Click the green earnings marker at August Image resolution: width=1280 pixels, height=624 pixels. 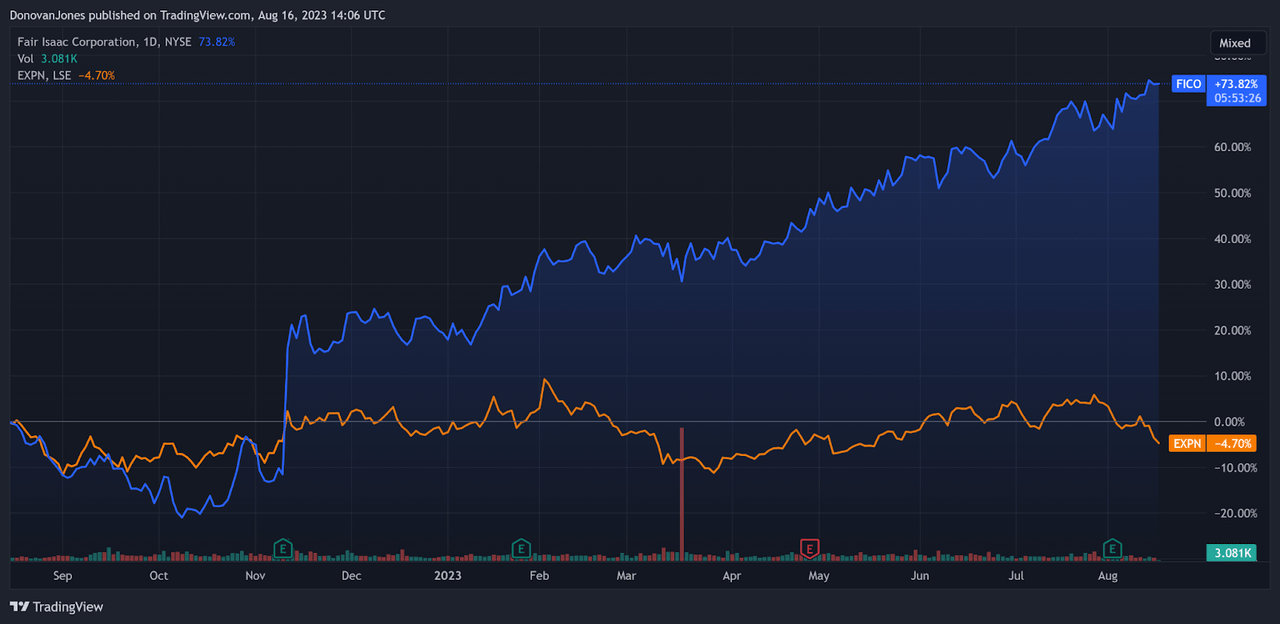coord(1112,547)
